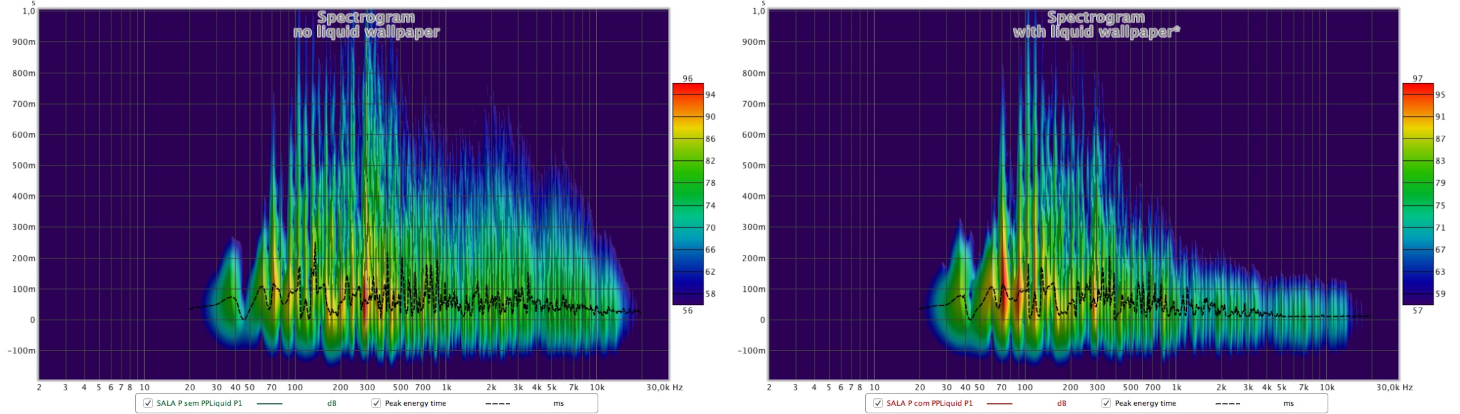Viewport: 1460px width, 414px height.
Task: Click the 96 maximum value on left color scale
Action: (687, 78)
